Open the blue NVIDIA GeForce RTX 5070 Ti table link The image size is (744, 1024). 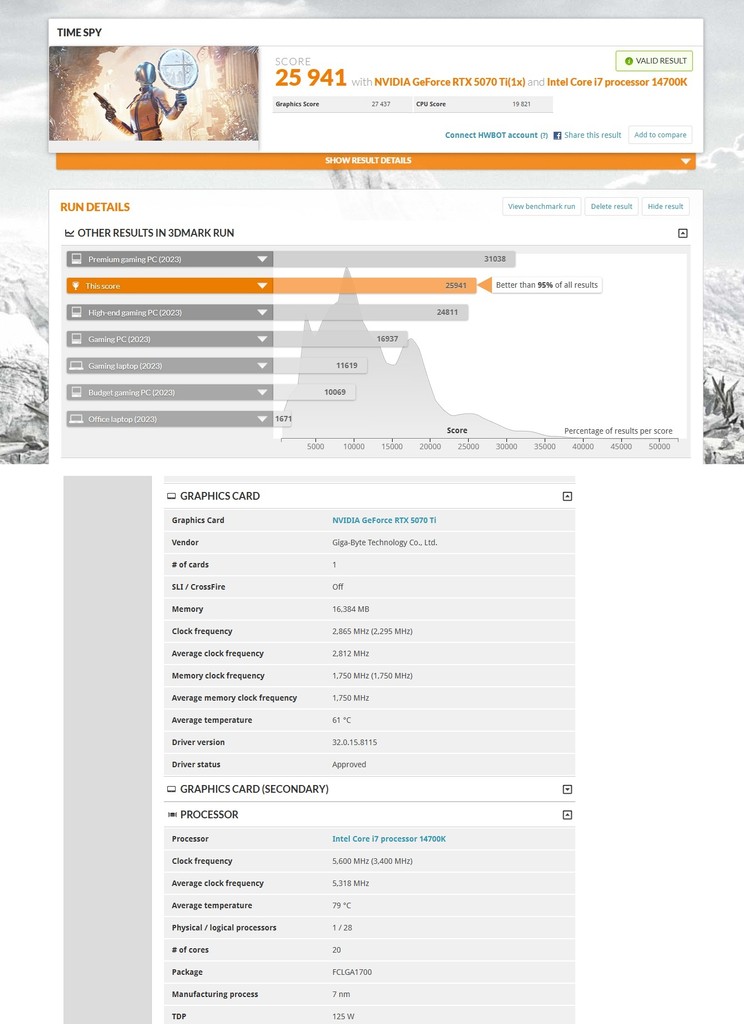pos(384,520)
